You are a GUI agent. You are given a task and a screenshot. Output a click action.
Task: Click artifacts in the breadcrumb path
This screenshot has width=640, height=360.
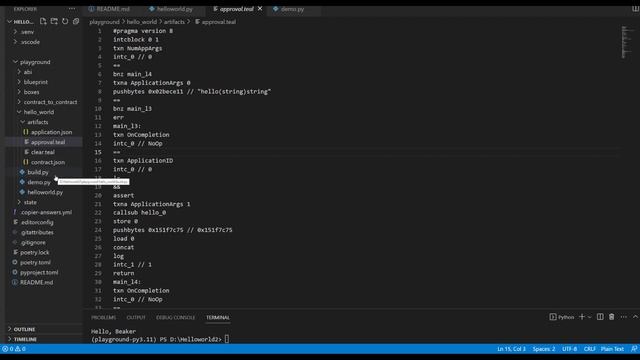[x=174, y=22]
